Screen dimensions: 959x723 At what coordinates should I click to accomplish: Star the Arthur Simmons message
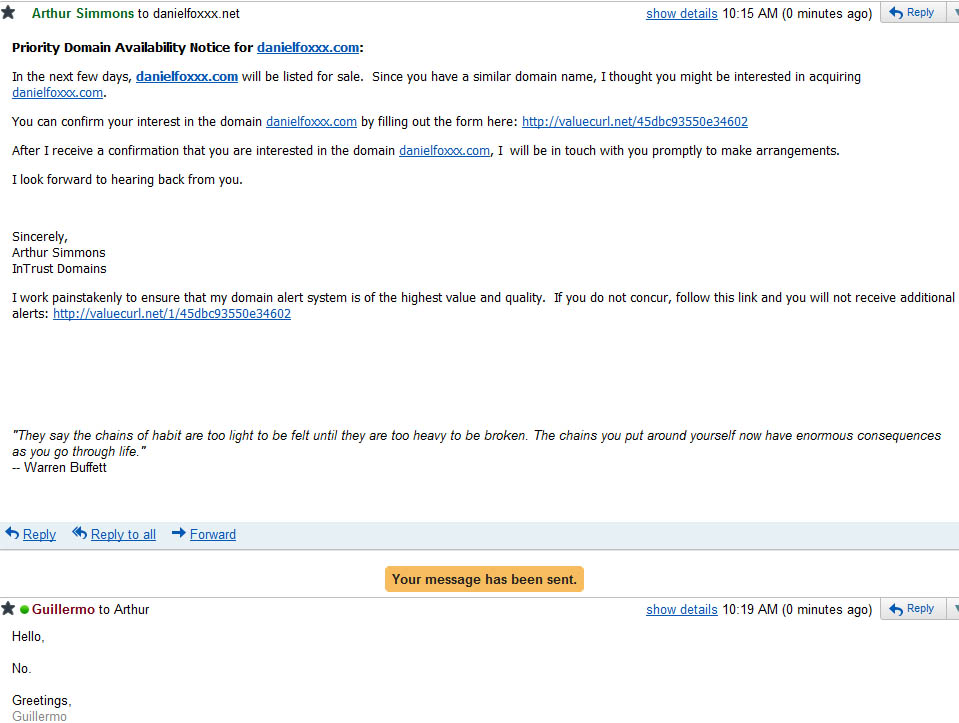click(8, 12)
